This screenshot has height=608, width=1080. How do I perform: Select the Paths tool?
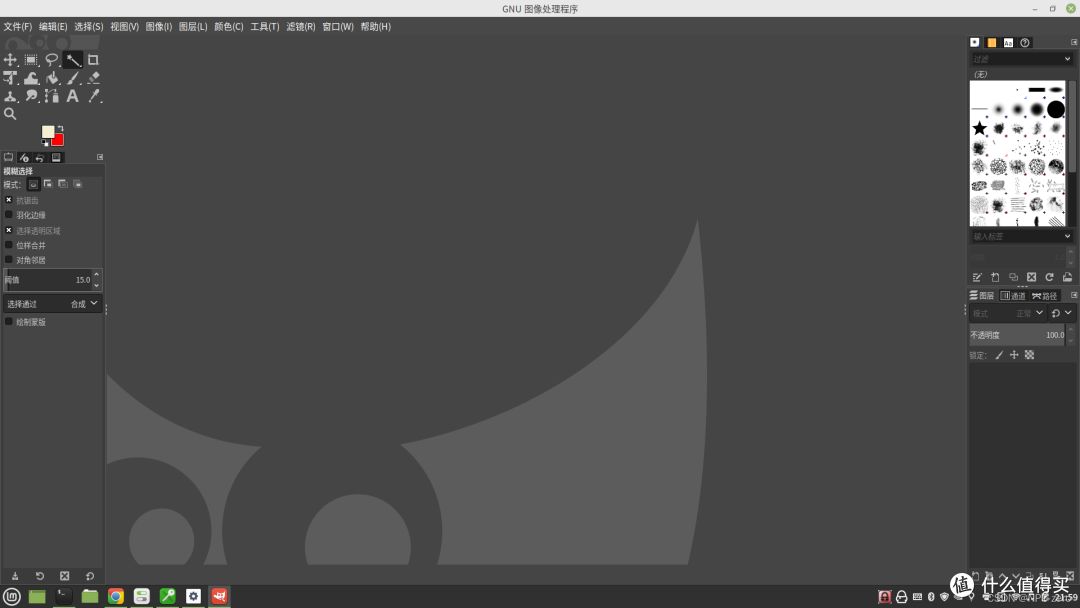pos(52,96)
